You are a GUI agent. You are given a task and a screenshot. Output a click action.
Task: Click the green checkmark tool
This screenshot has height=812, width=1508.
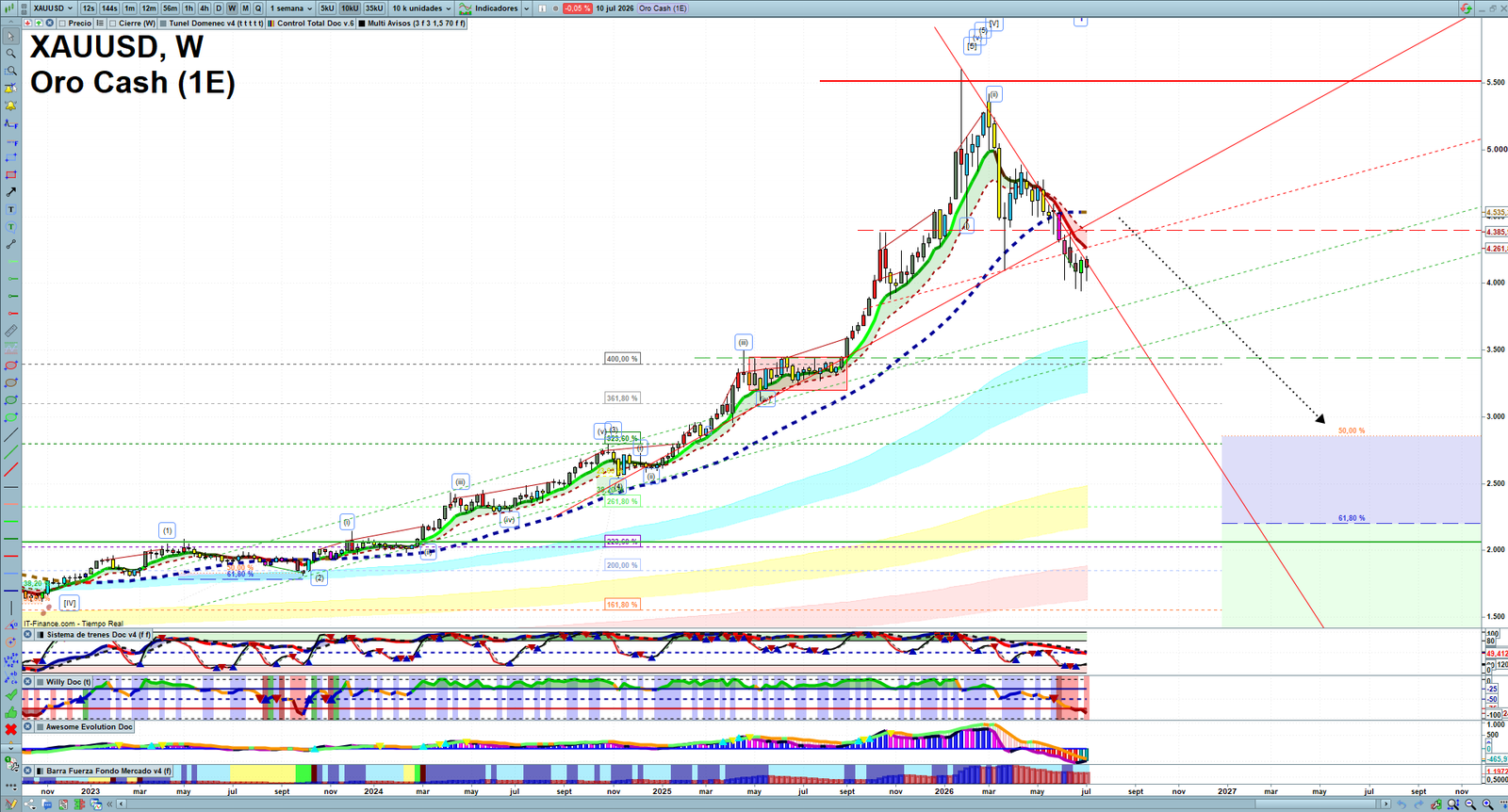(10, 694)
